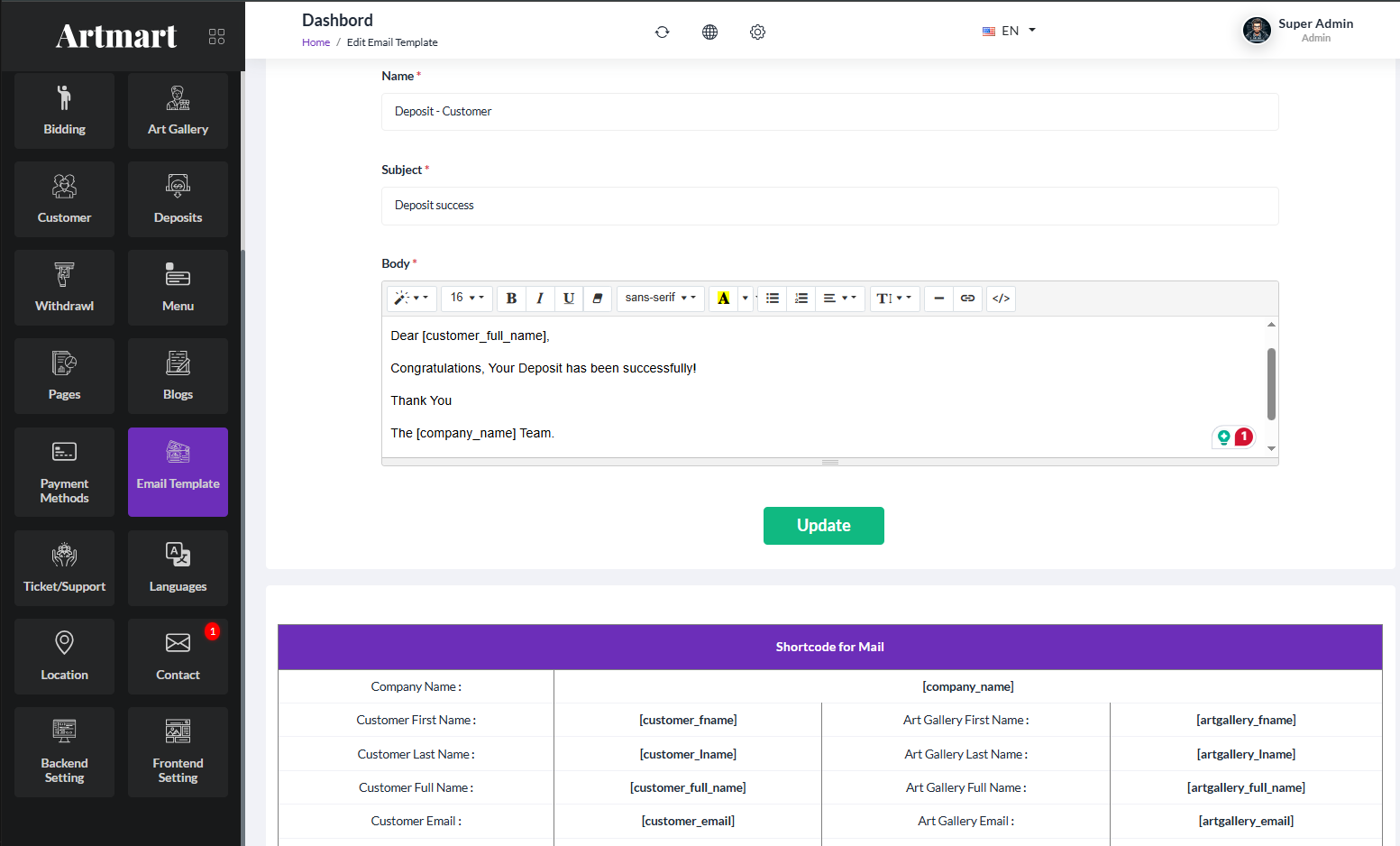Screen dimensions: 1400x846
Task: Click the globe icon in the header
Action: tap(709, 32)
